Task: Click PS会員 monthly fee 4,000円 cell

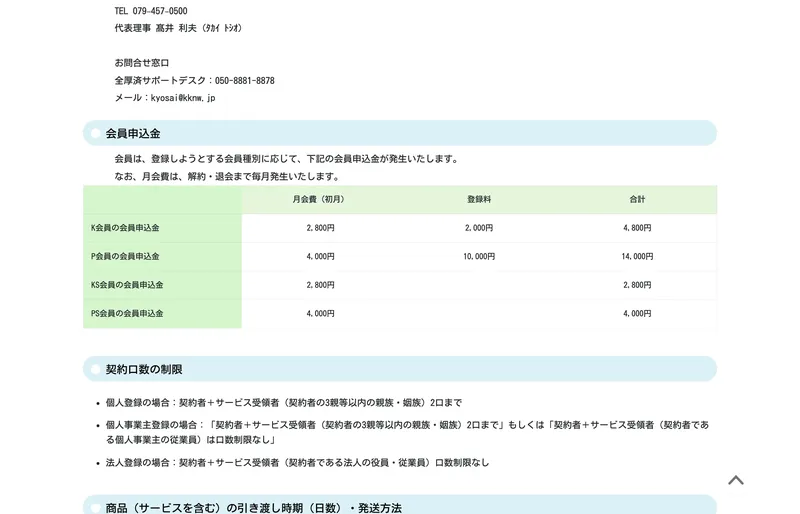Action: [x=320, y=314]
